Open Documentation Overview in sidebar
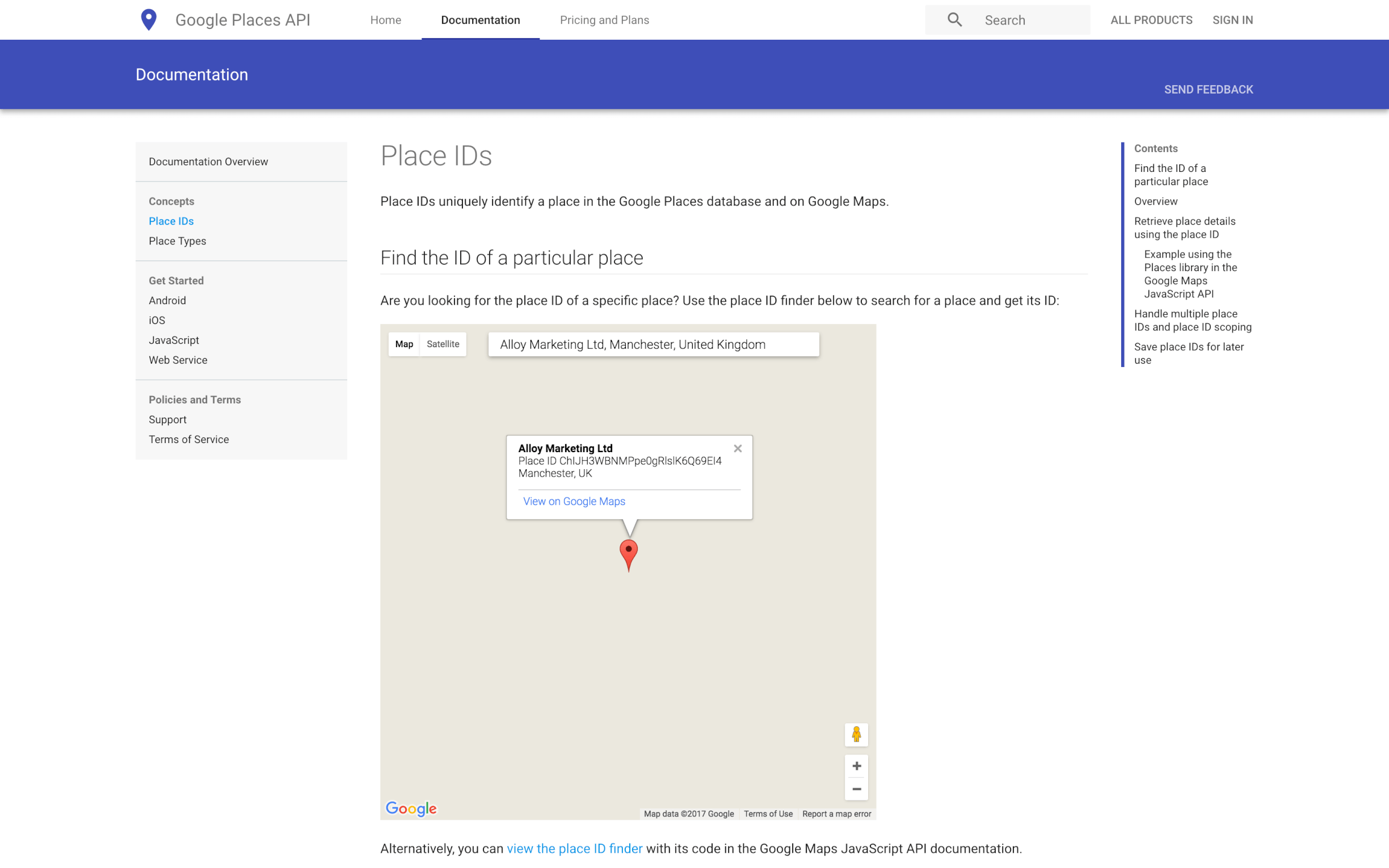This screenshot has width=1389, height=868. [x=208, y=162]
